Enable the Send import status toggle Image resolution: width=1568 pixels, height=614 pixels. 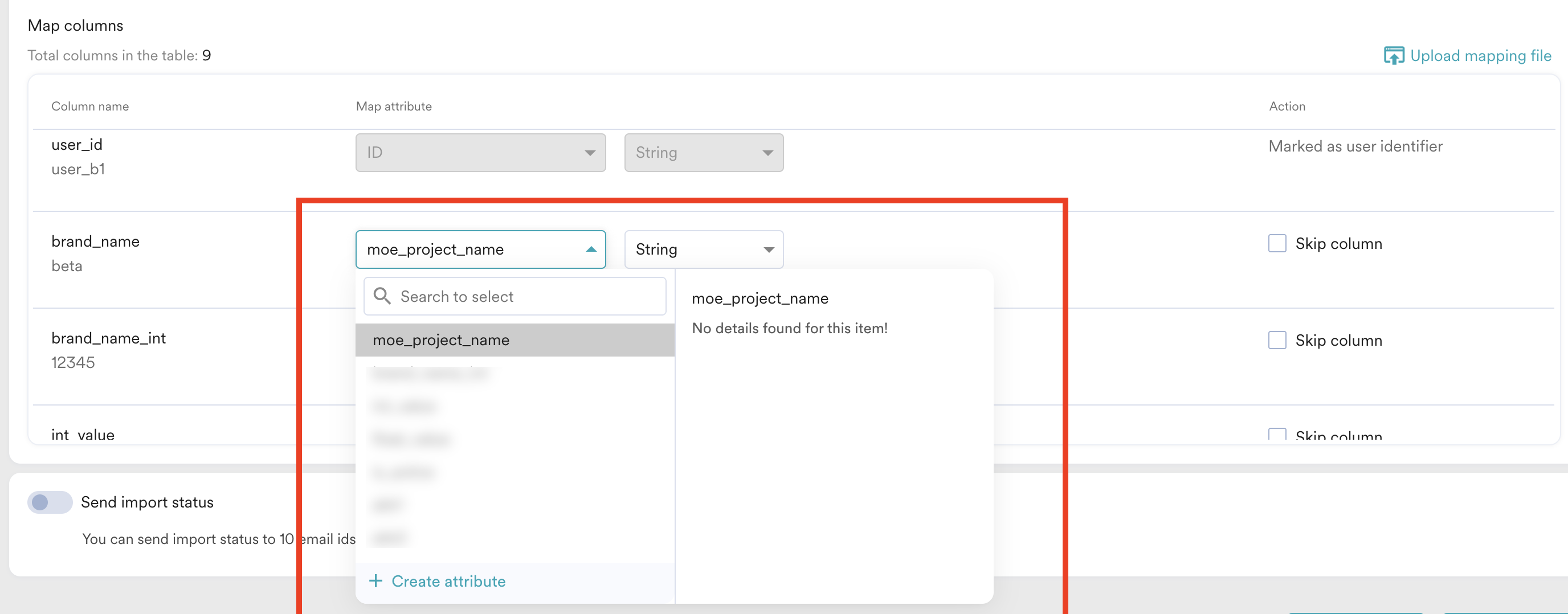(x=50, y=502)
